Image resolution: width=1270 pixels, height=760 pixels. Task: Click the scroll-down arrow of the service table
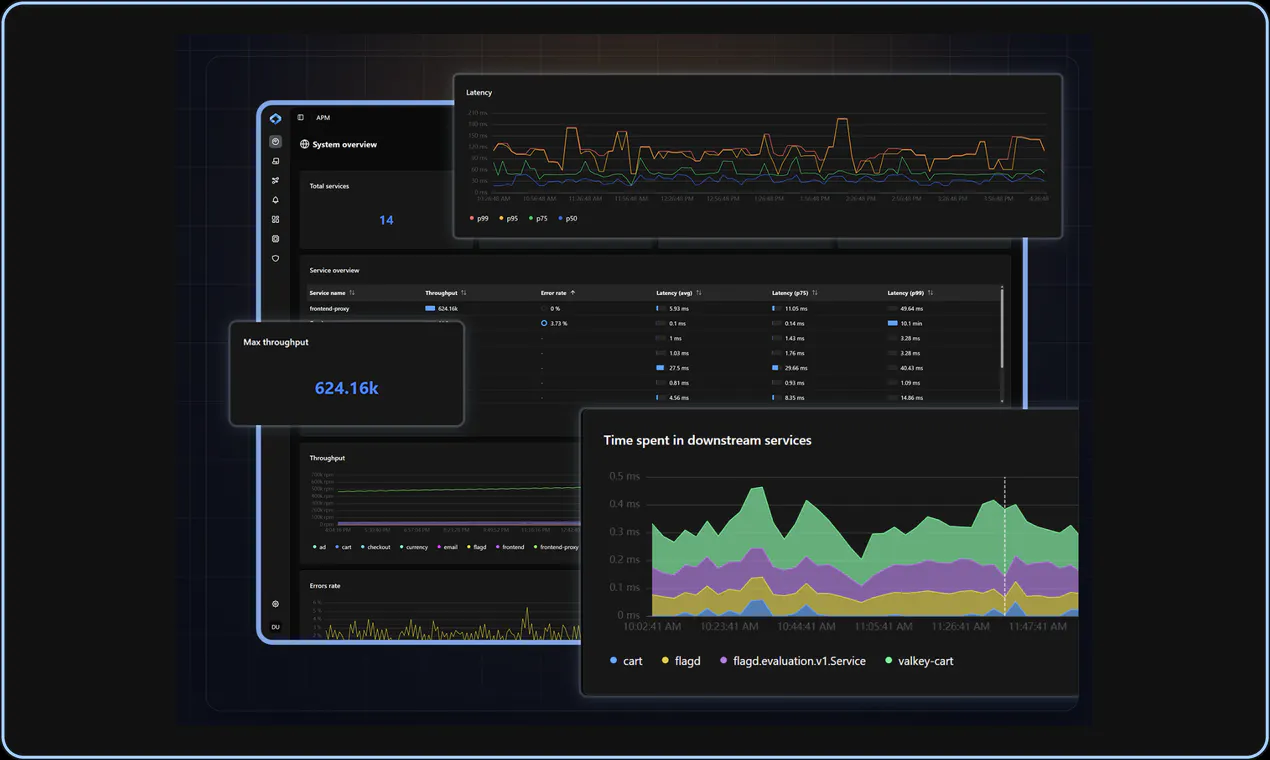[1002, 402]
